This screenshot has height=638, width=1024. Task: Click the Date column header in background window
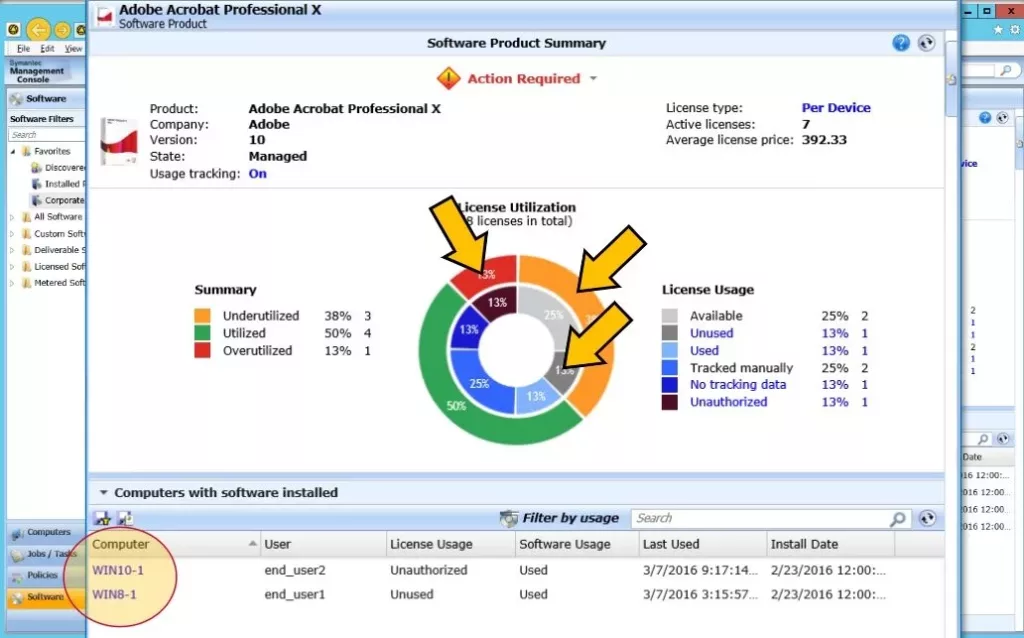972,457
